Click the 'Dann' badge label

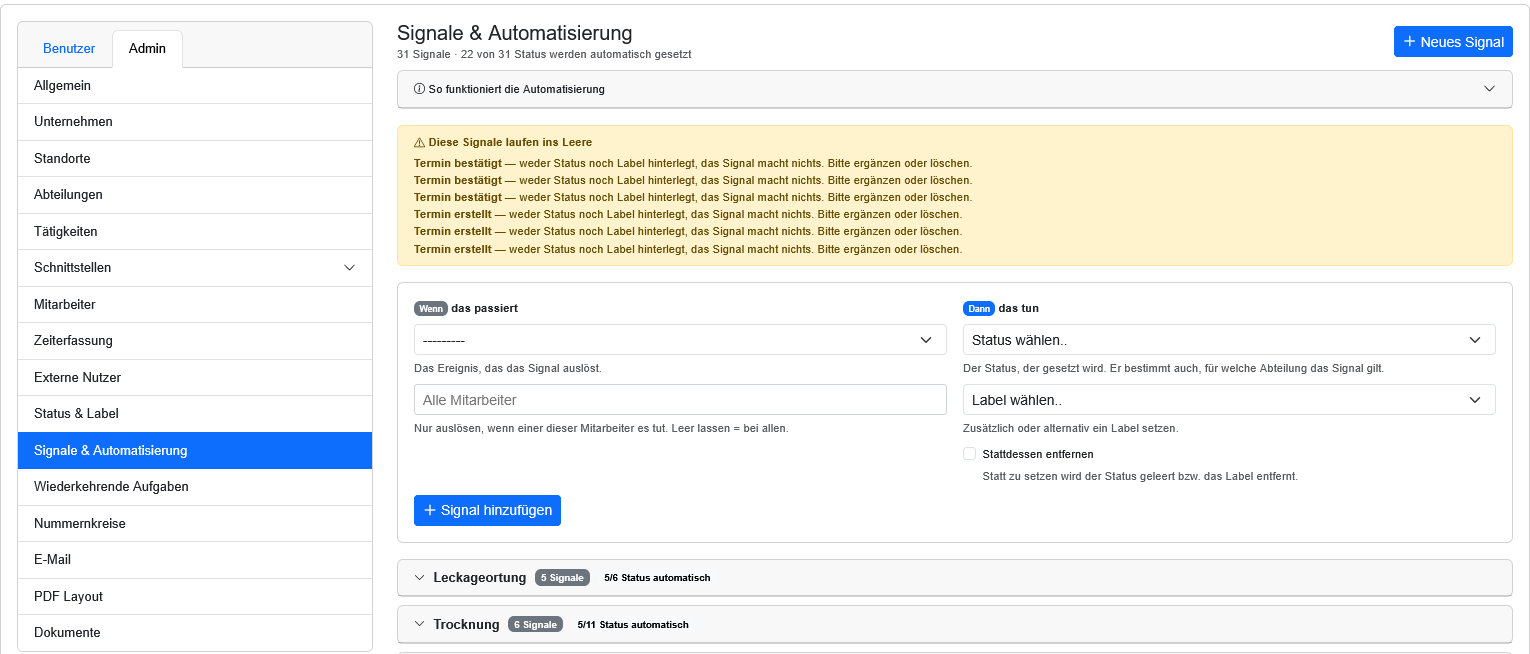coord(979,309)
